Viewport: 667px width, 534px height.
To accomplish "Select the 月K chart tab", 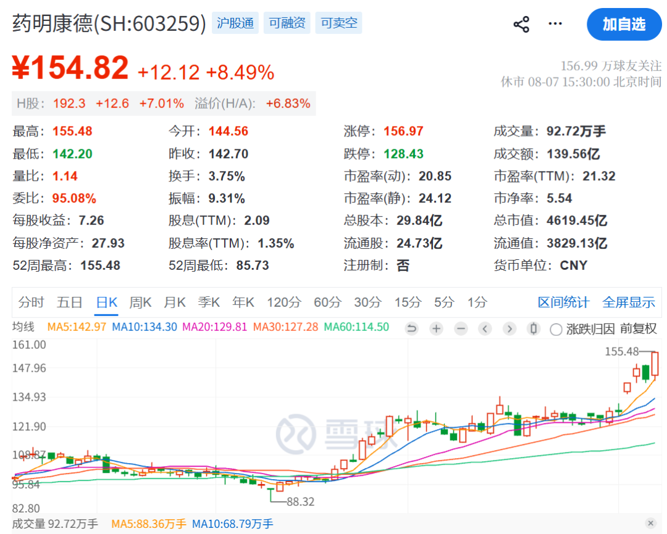I will point(175,303).
